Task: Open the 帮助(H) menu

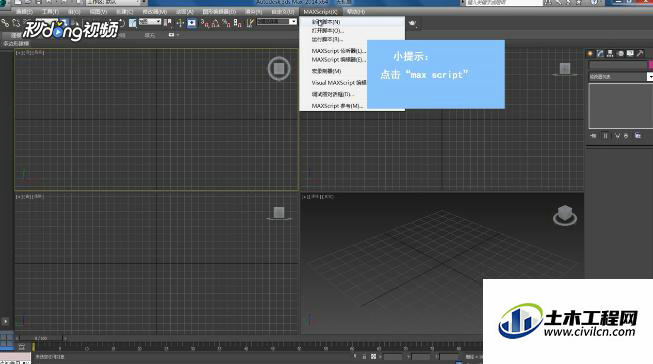Action: point(356,12)
